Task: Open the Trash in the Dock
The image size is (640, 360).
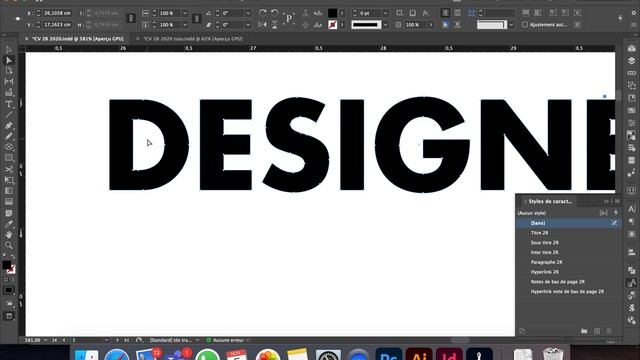Action: (x=553, y=354)
